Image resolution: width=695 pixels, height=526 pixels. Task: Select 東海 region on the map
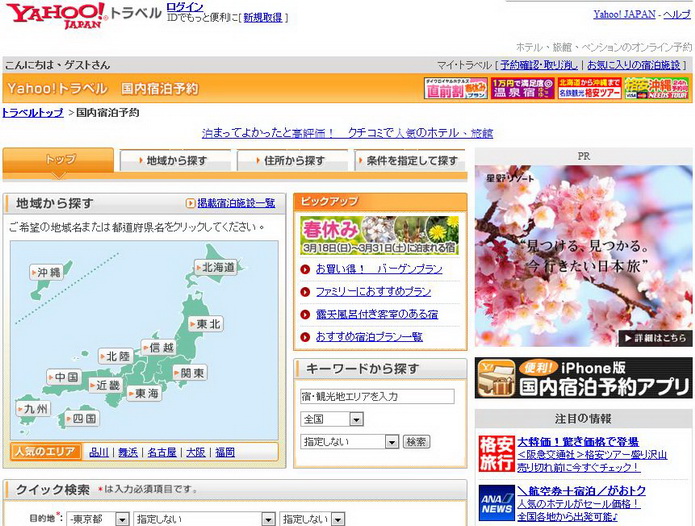(x=144, y=393)
